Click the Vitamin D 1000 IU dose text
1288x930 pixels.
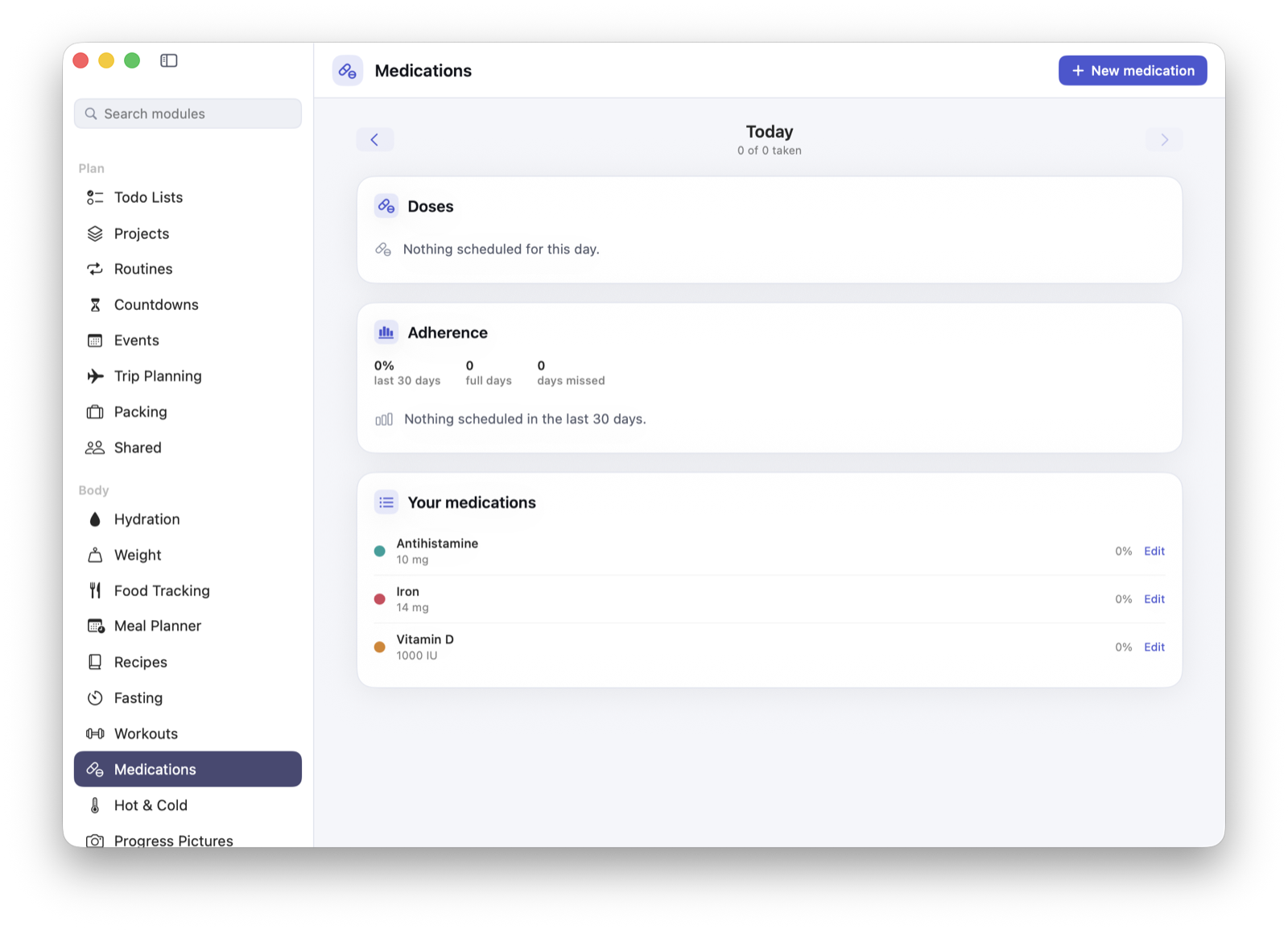[x=417, y=655]
